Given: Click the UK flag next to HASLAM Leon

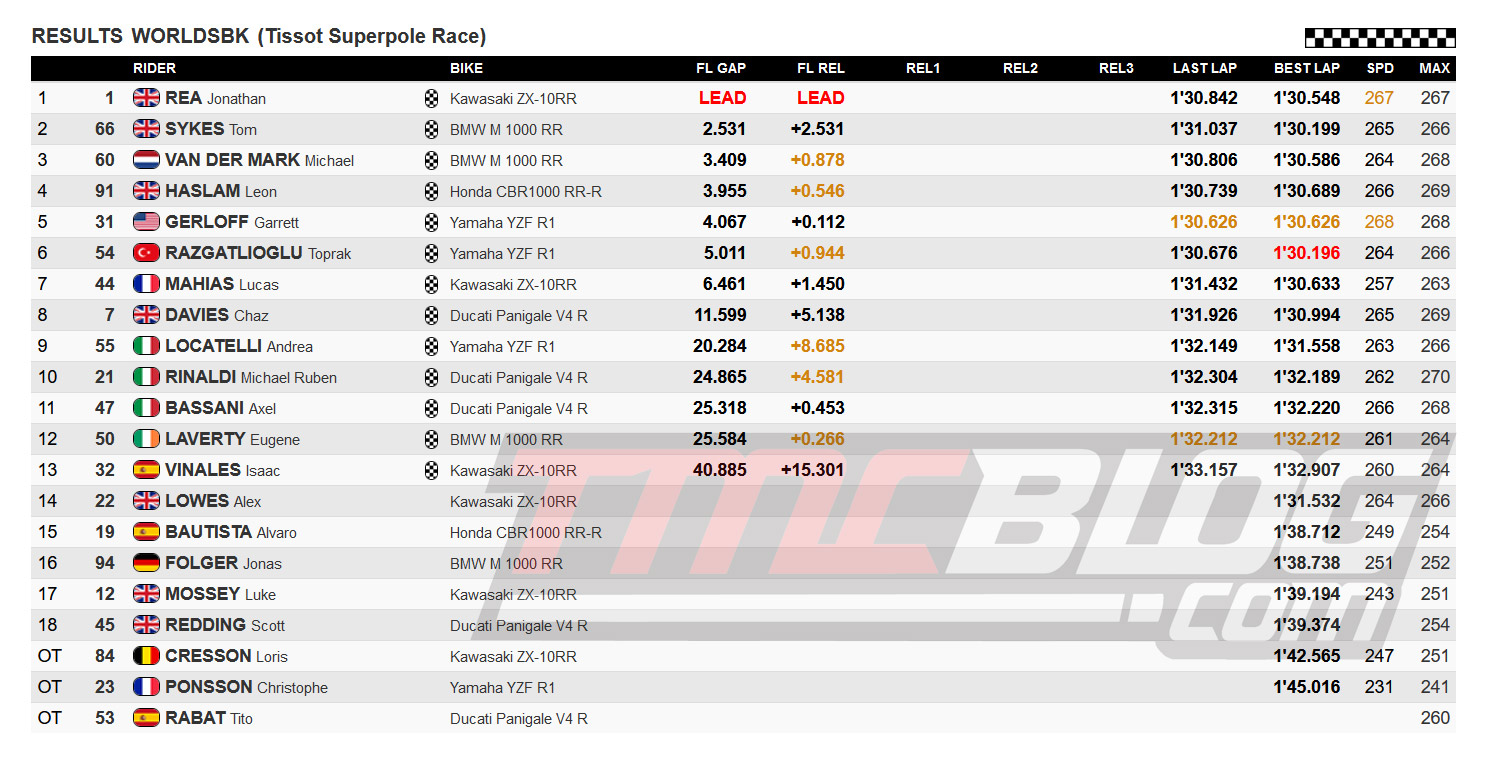Looking at the screenshot, I should pyautogui.click(x=146, y=191).
